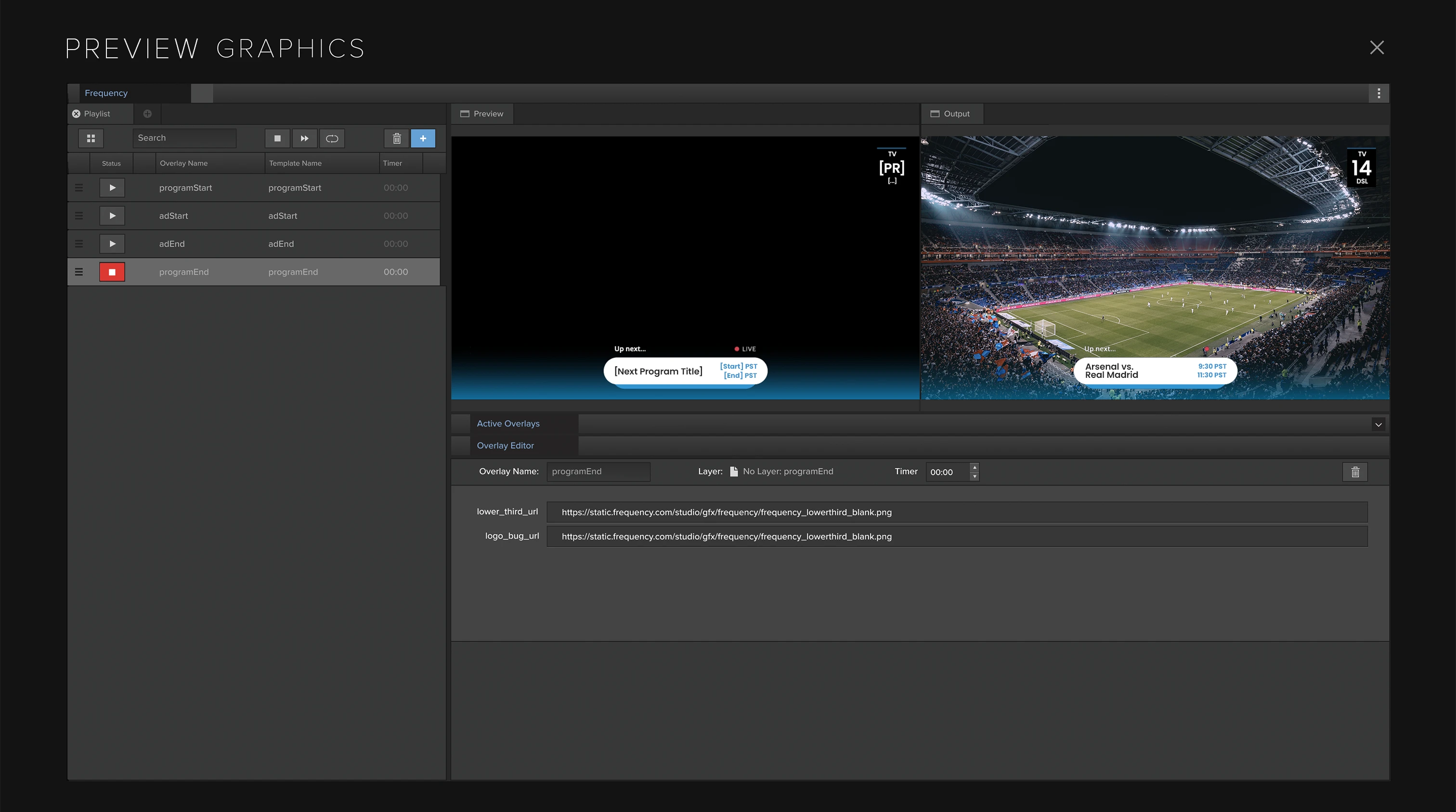This screenshot has height=812, width=1456.
Task: Toggle the loop playlist icon
Action: [332, 139]
